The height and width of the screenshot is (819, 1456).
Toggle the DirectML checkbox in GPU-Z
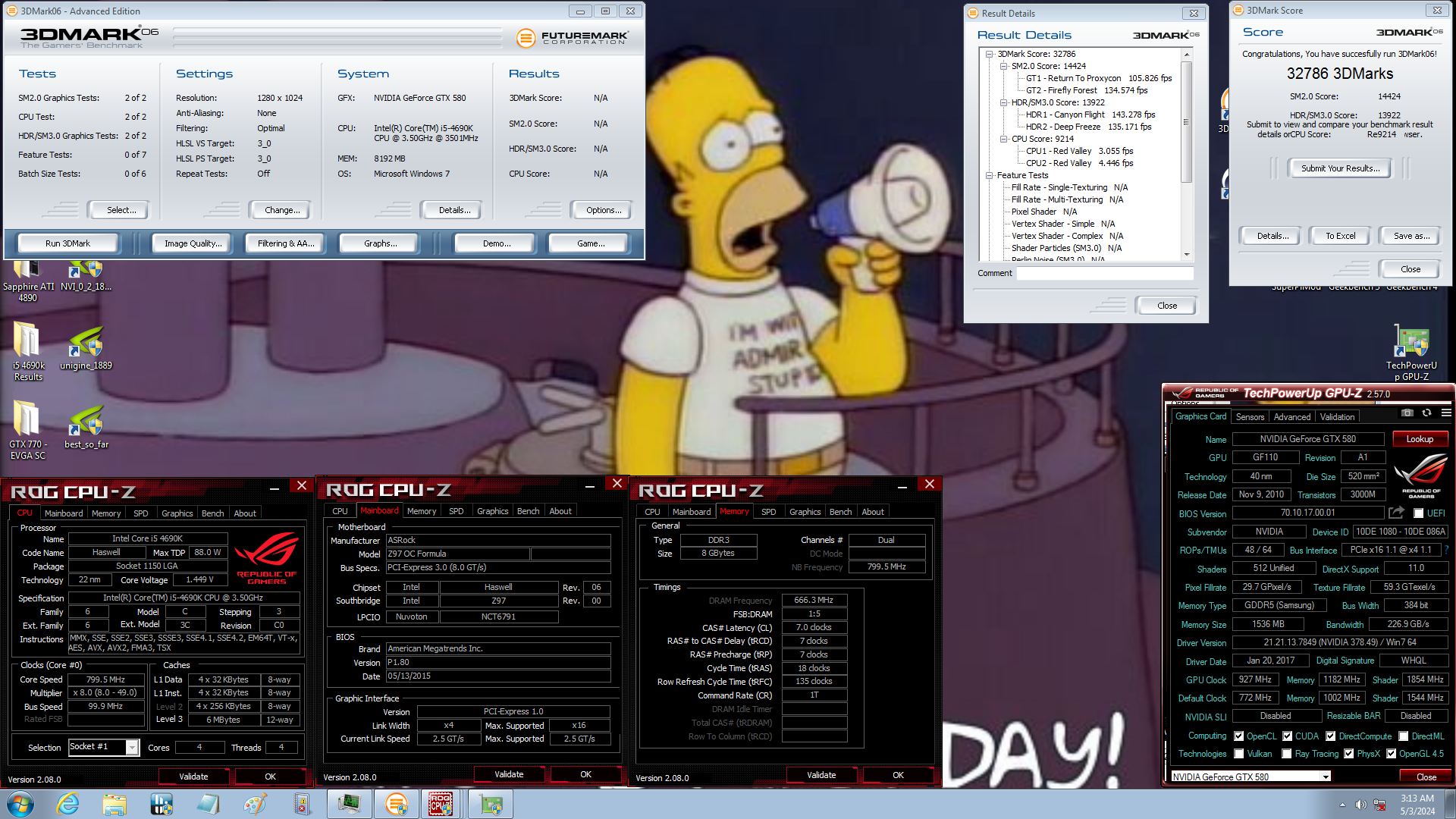click(1404, 736)
